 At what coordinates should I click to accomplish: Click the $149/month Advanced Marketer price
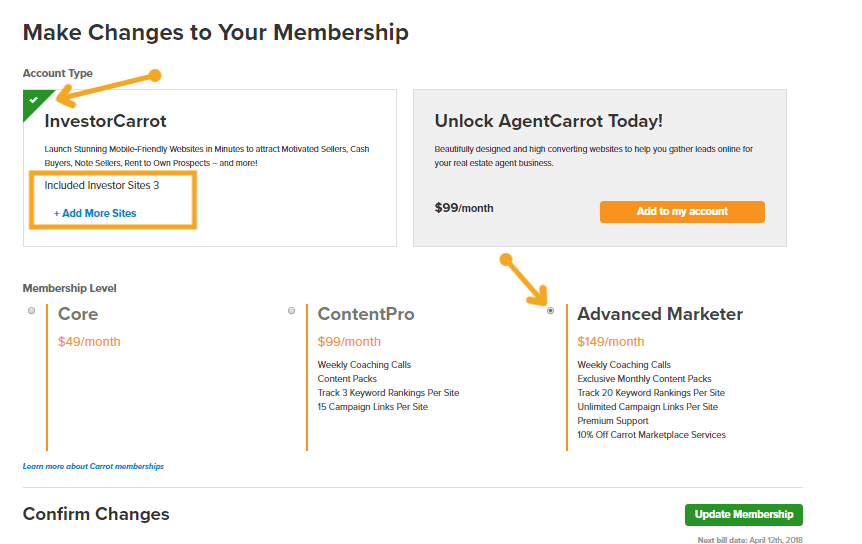pyautogui.click(x=611, y=342)
